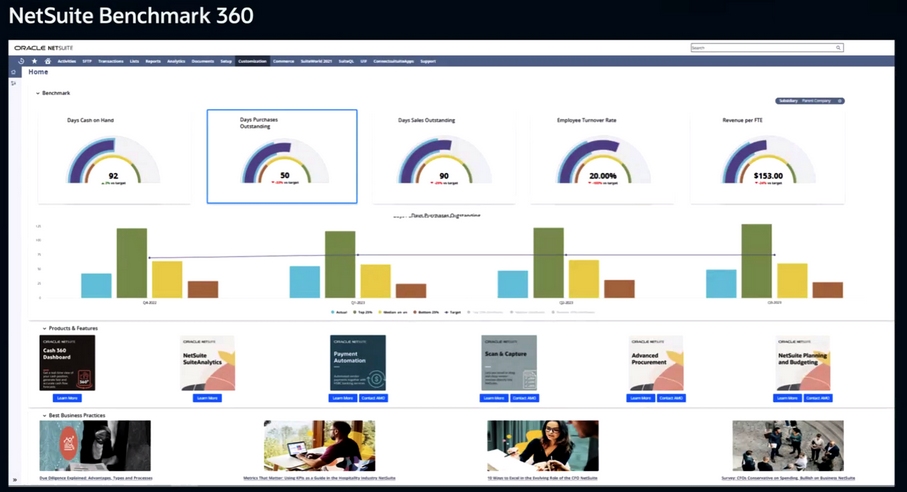This screenshot has height=492, width=907.
Task: Open the SuiteQL menu
Action: (x=346, y=61)
